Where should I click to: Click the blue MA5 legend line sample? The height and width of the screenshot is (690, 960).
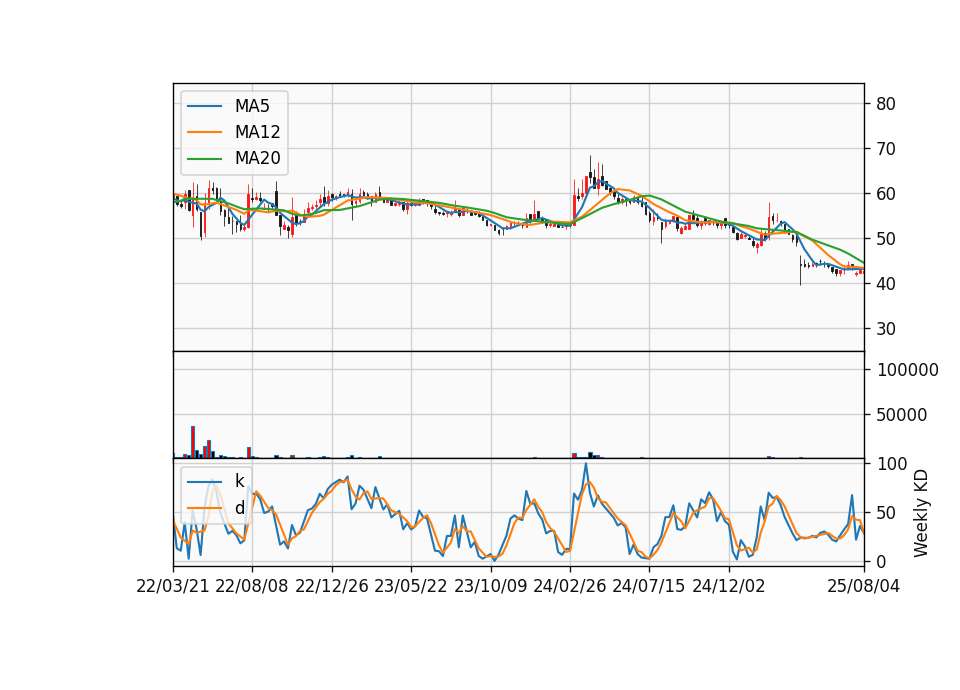[204, 106]
